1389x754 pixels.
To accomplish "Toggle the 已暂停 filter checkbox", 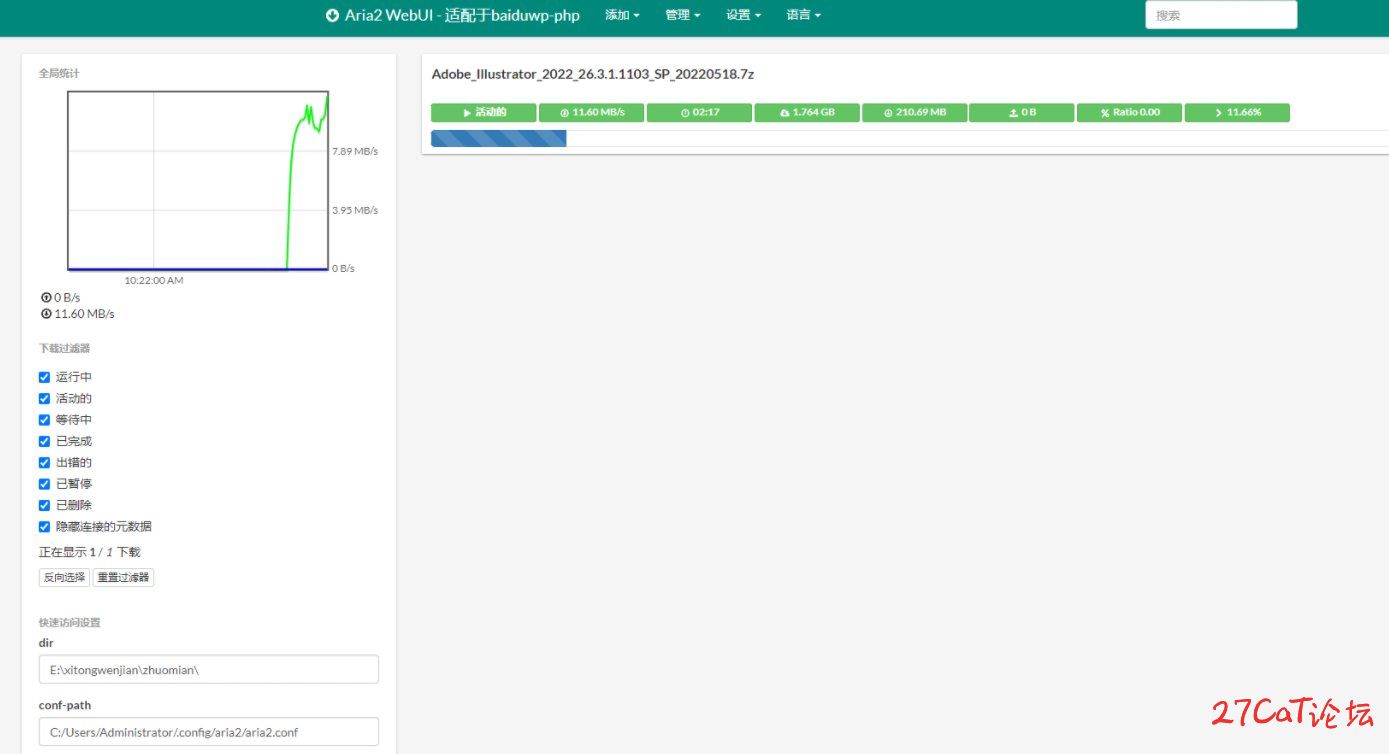I will point(44,484).
